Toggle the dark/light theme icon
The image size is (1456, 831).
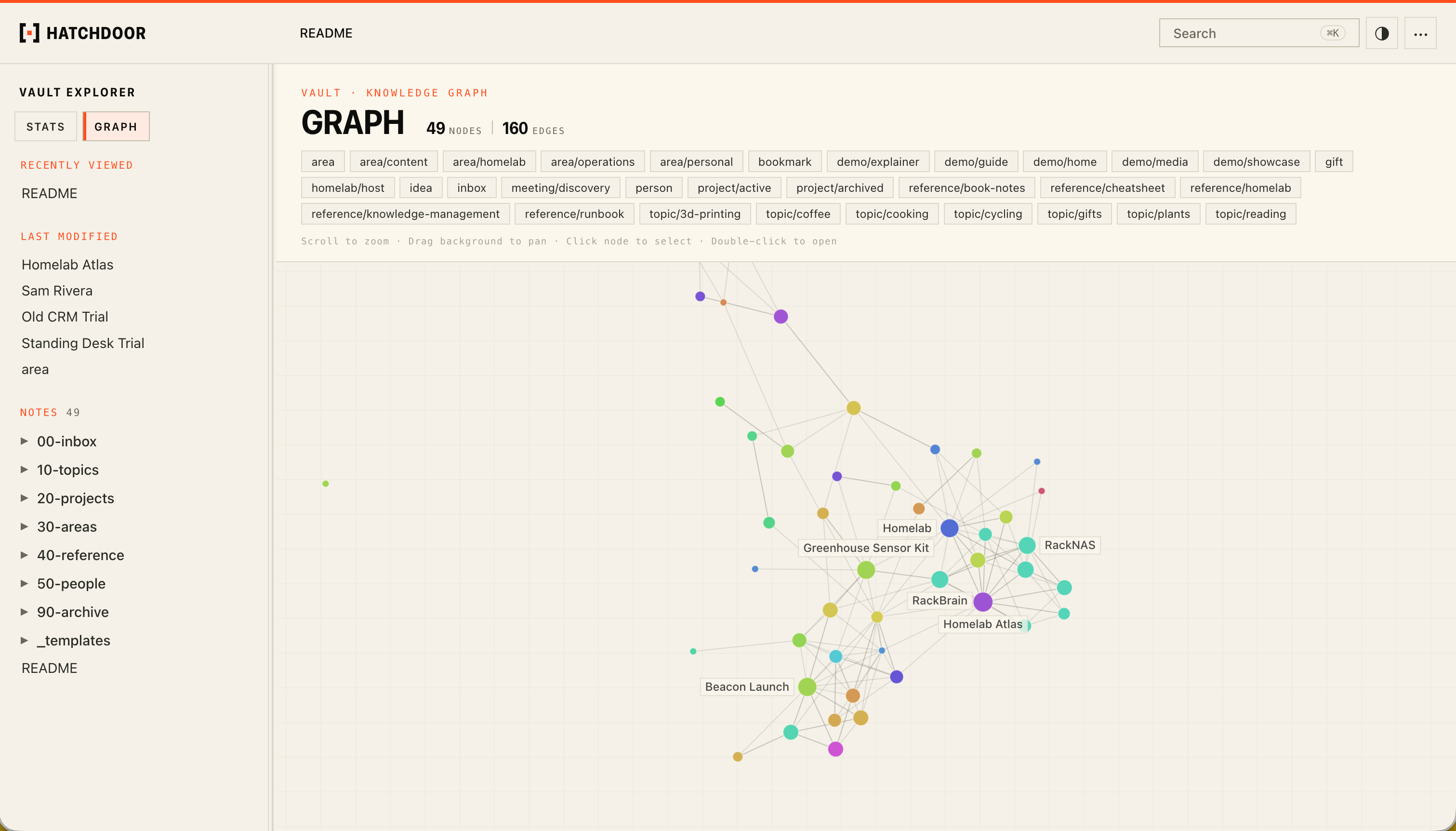(x=1381, y=33)
